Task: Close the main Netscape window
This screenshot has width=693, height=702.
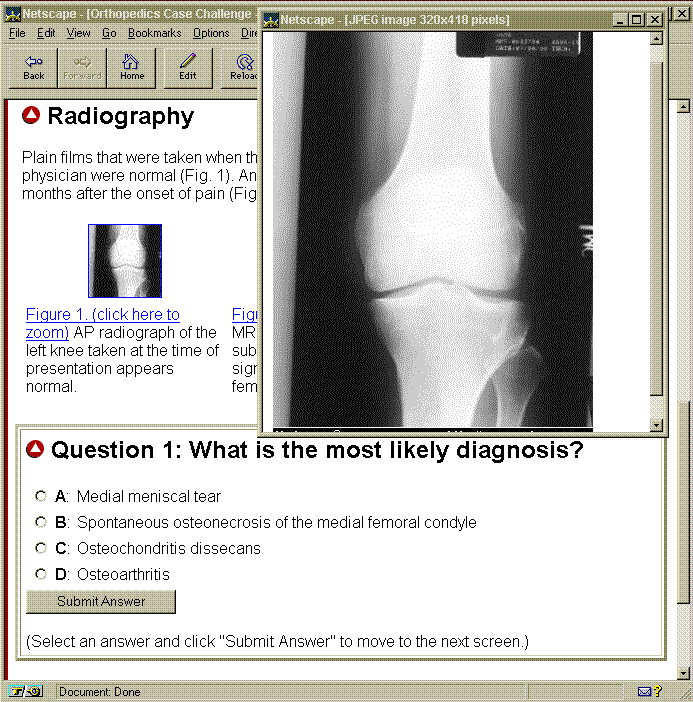Action: click(x=682, y=13)
